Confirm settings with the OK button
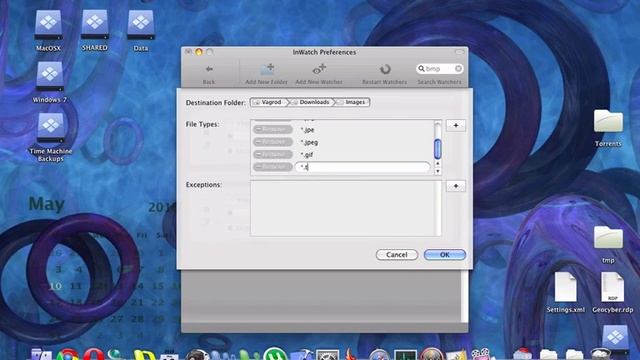The width and height of the screenshot is (640, 360). (x=444, y=255)
